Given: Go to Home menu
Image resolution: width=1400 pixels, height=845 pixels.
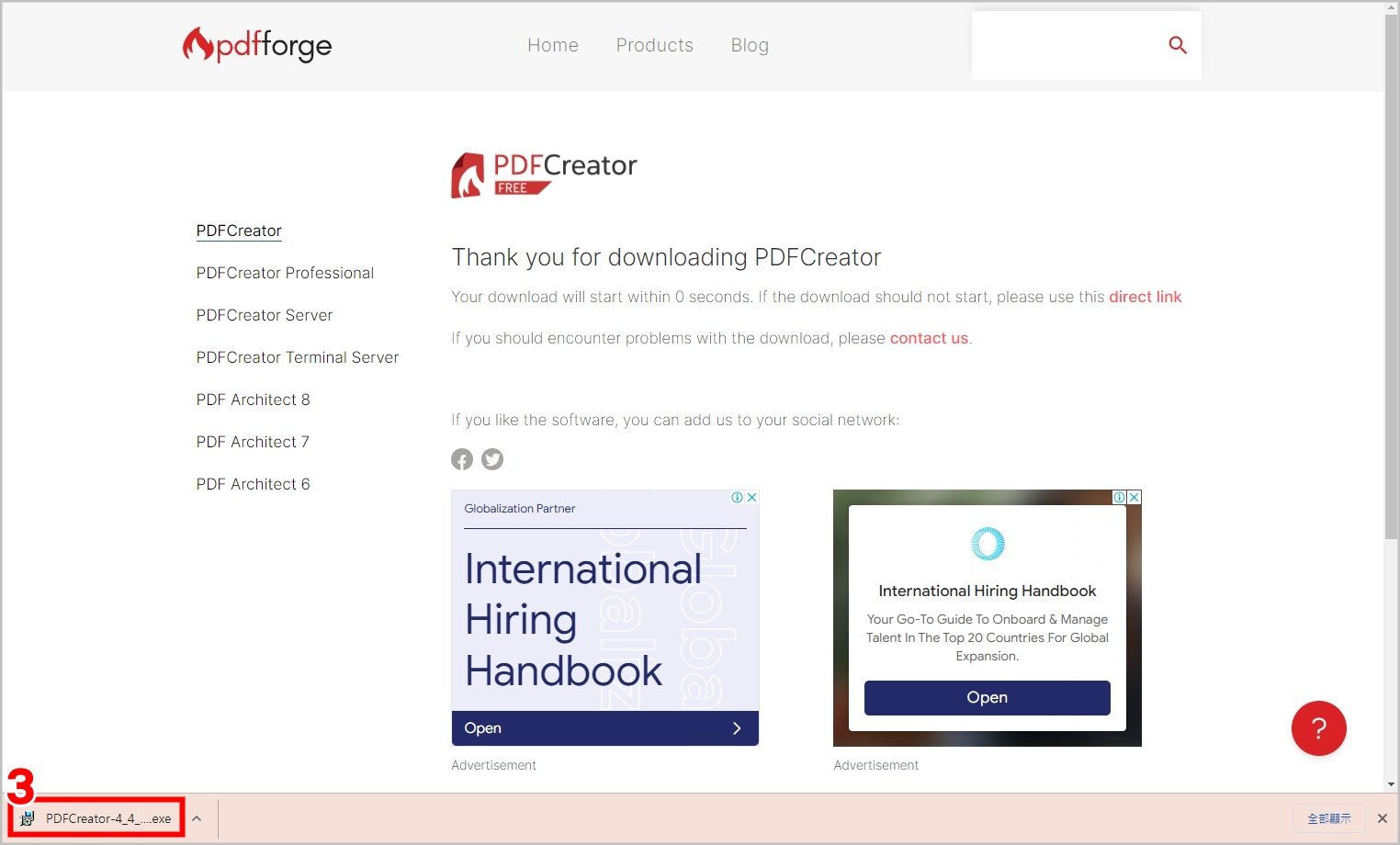Looking at the screenshot, I should [553, 45].
